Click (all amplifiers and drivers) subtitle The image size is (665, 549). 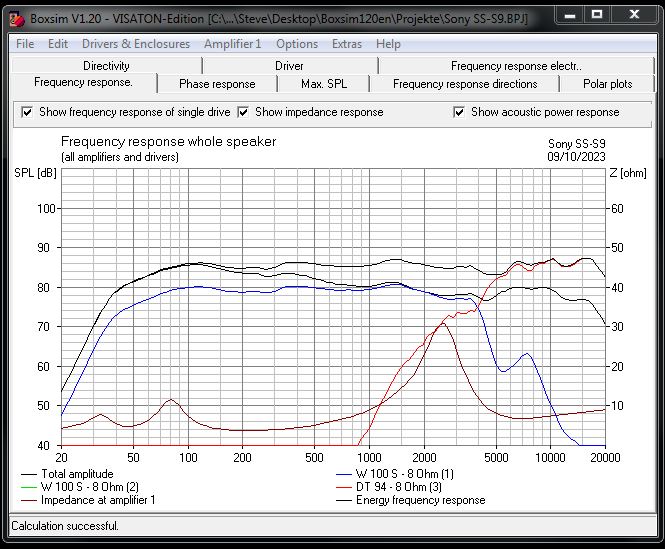click(120, 157)
